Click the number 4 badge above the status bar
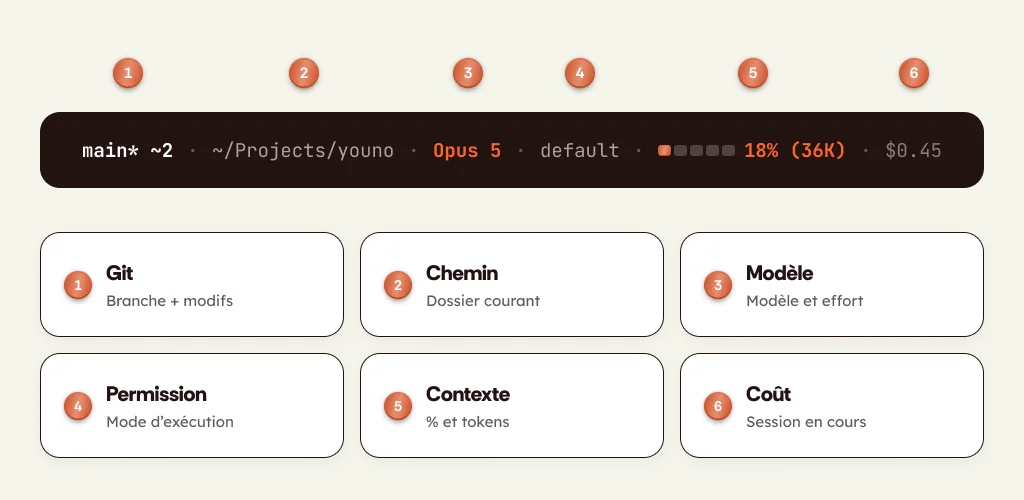This screenshot has height=500, width=1024. click(x=580, y=73)
